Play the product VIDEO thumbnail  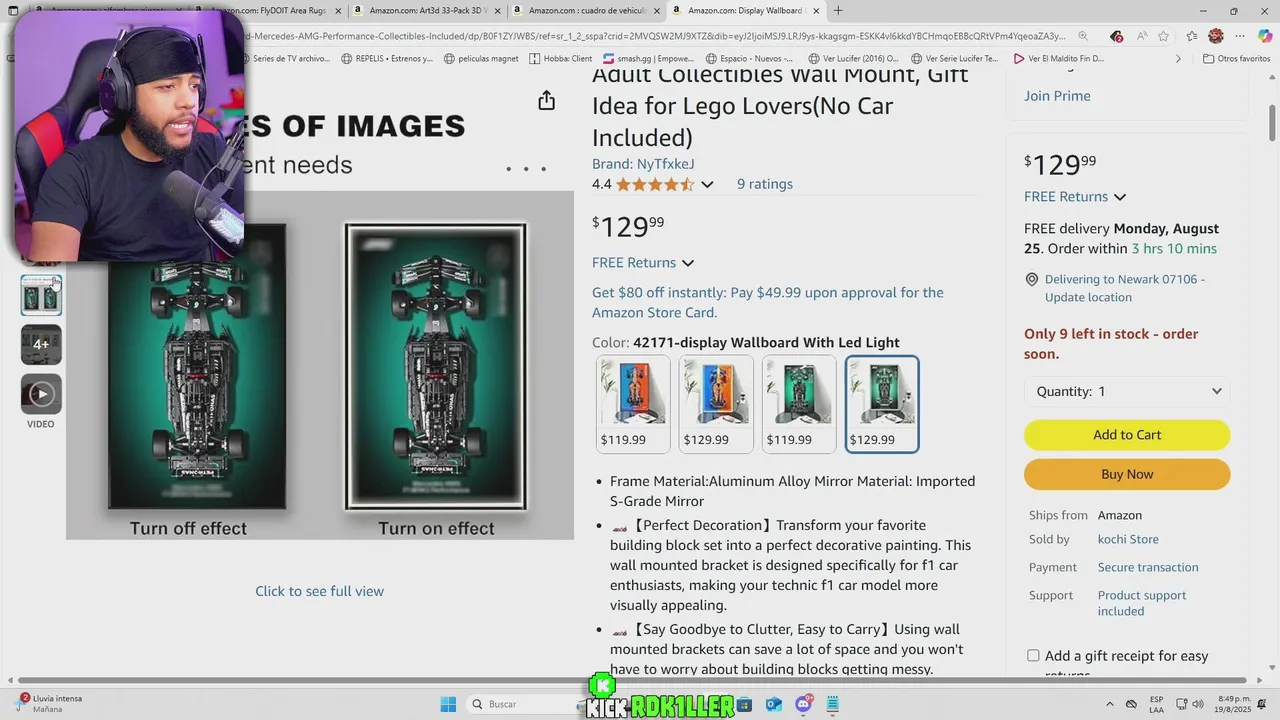(41, 394)
